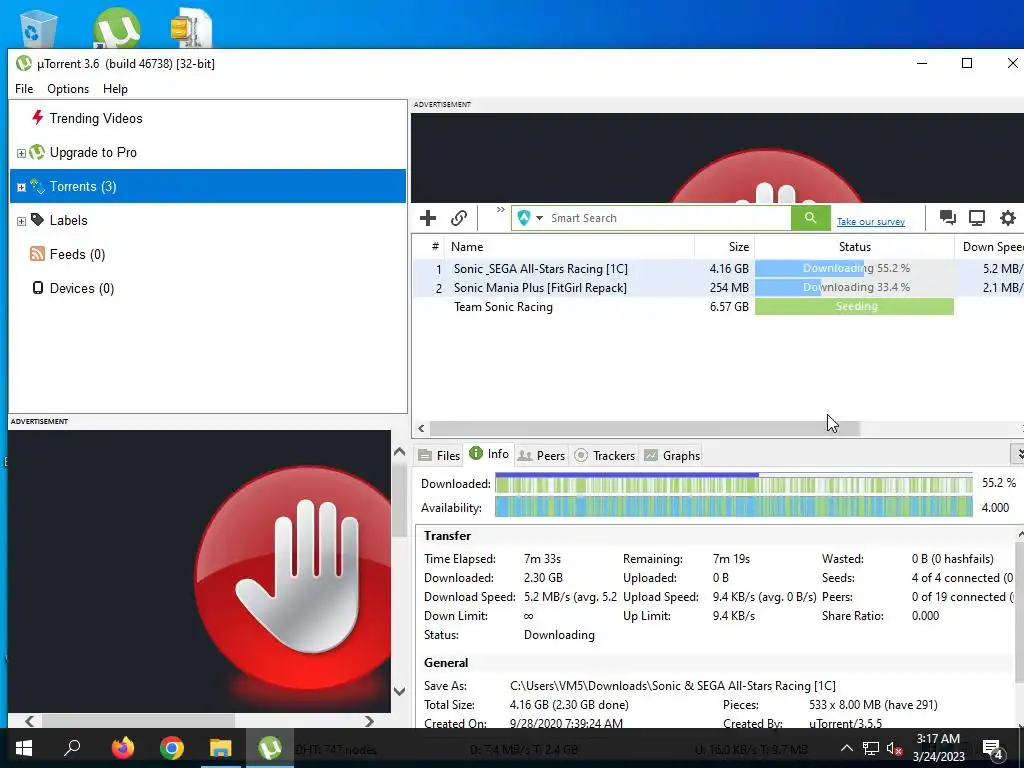Image resolution: width=1024 pixels, height=768 pixels.
Task: Open the Windows Start menu
Action: click(x=24, y=748)
